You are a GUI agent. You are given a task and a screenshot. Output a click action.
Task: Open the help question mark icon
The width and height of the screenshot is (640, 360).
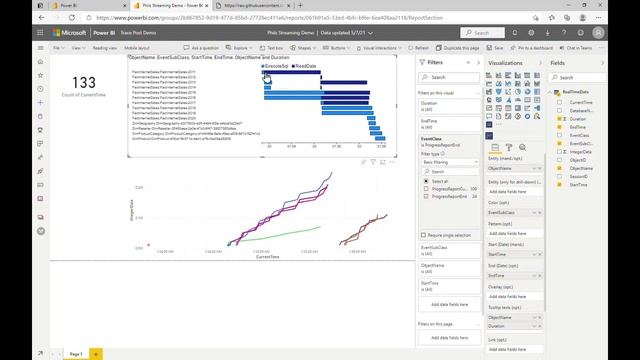[564, 33]
